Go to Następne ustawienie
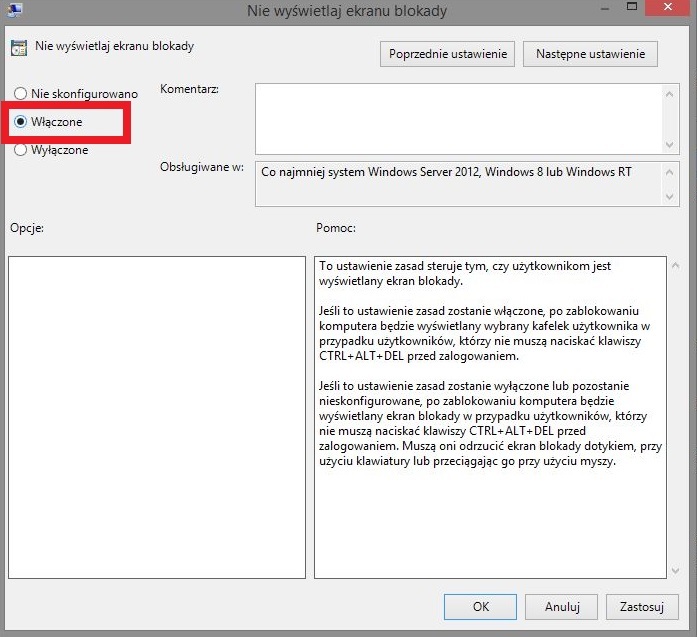Viewport: 697px width, 637px height. pyautogui.click(x=590, y=54)
